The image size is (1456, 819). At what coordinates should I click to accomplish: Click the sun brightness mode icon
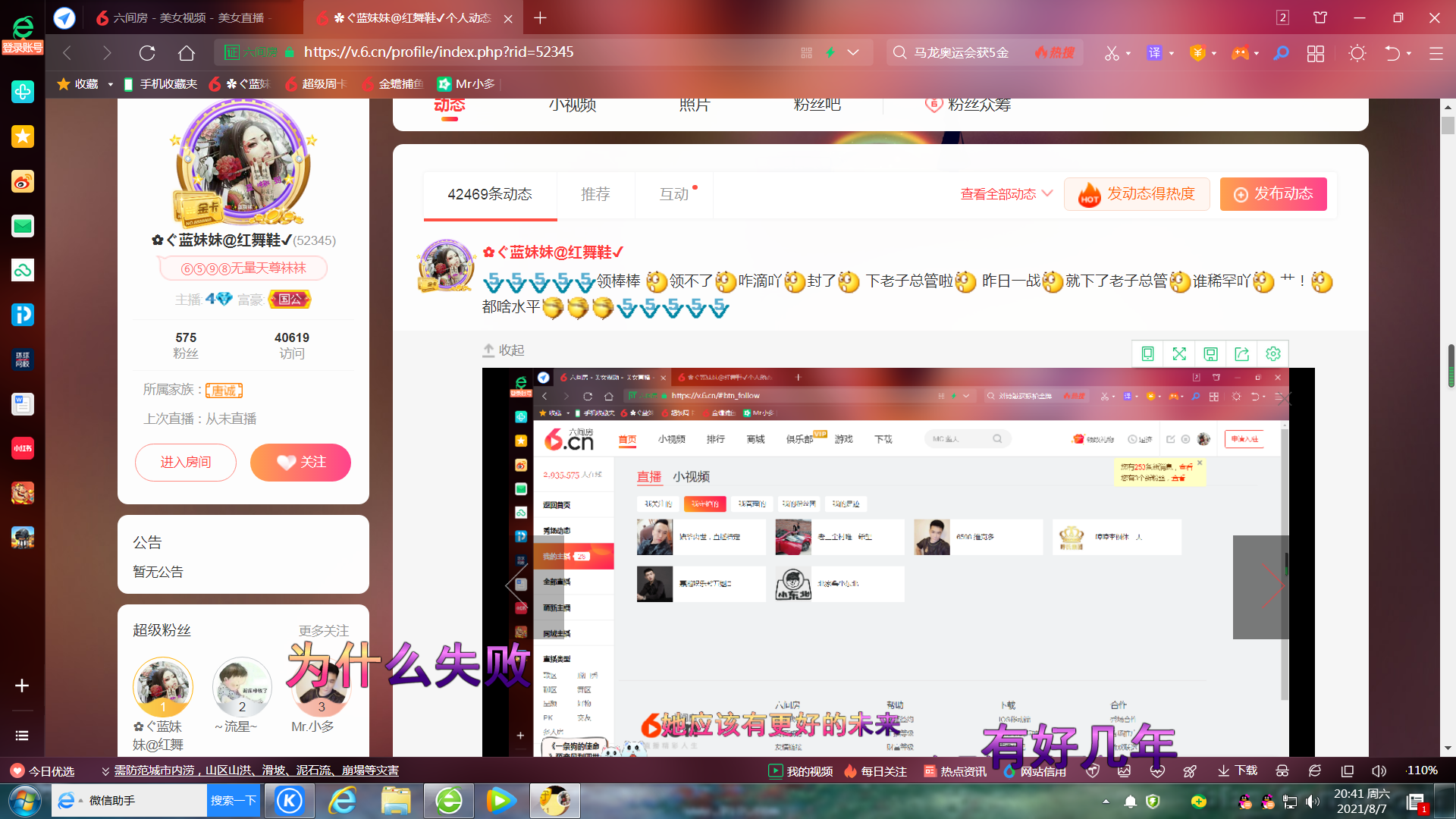coord(1357,53)
